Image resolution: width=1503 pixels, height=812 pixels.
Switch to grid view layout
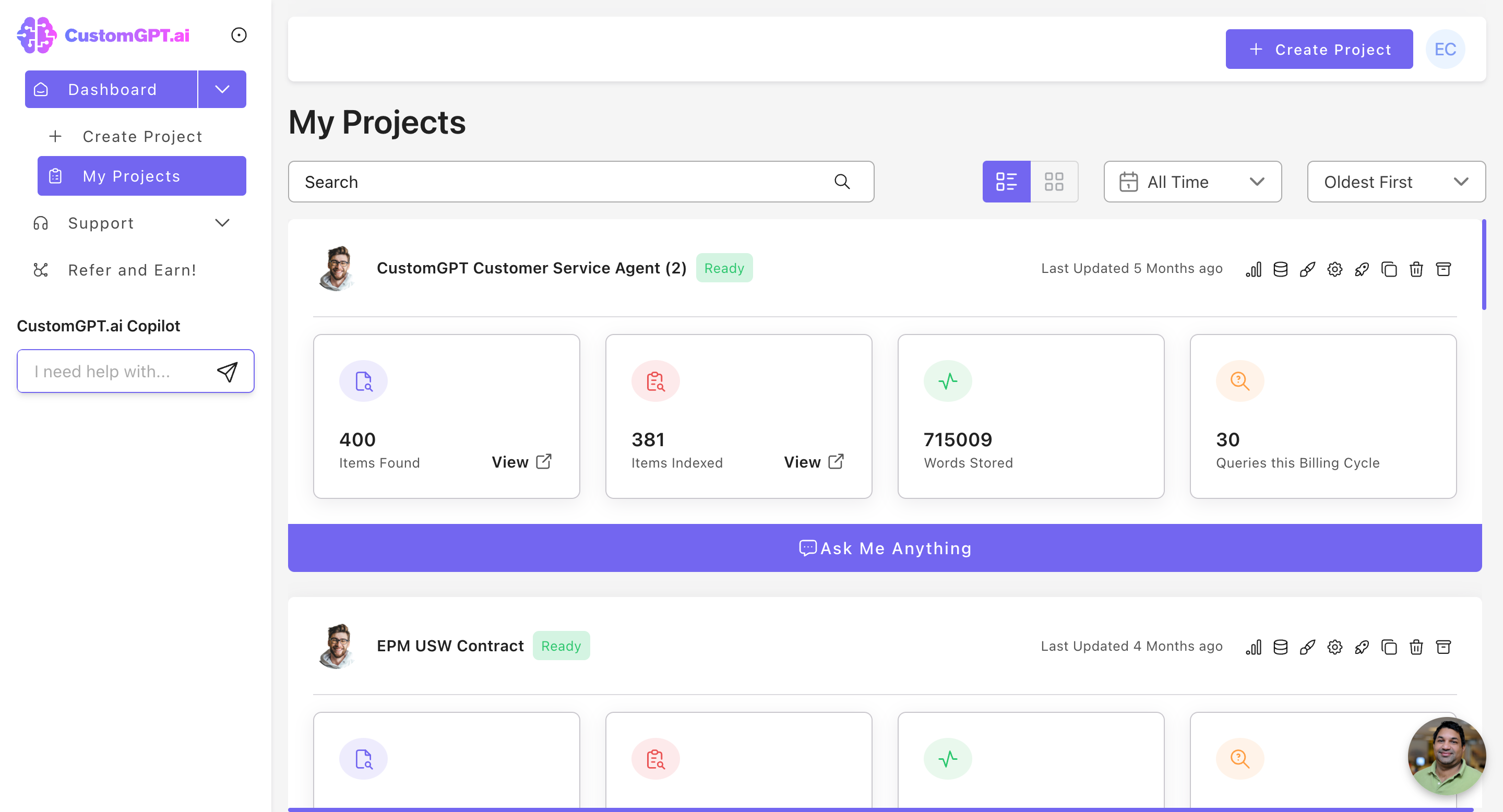pos(1054,182)
